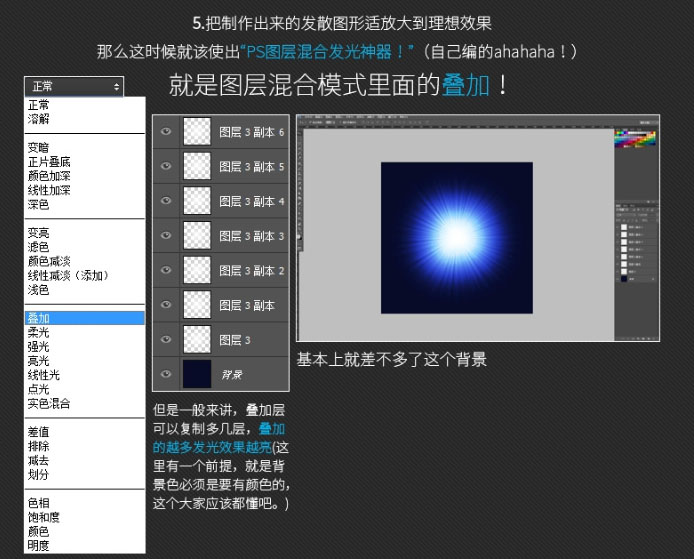
Task: Click thumbnail of 图层 3 副本 3
Action: (x=197, y=235)
